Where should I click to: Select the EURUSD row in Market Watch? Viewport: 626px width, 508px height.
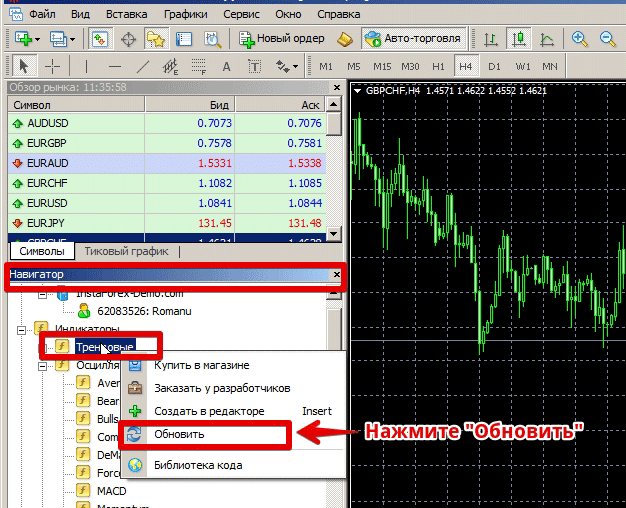(48, 203)
